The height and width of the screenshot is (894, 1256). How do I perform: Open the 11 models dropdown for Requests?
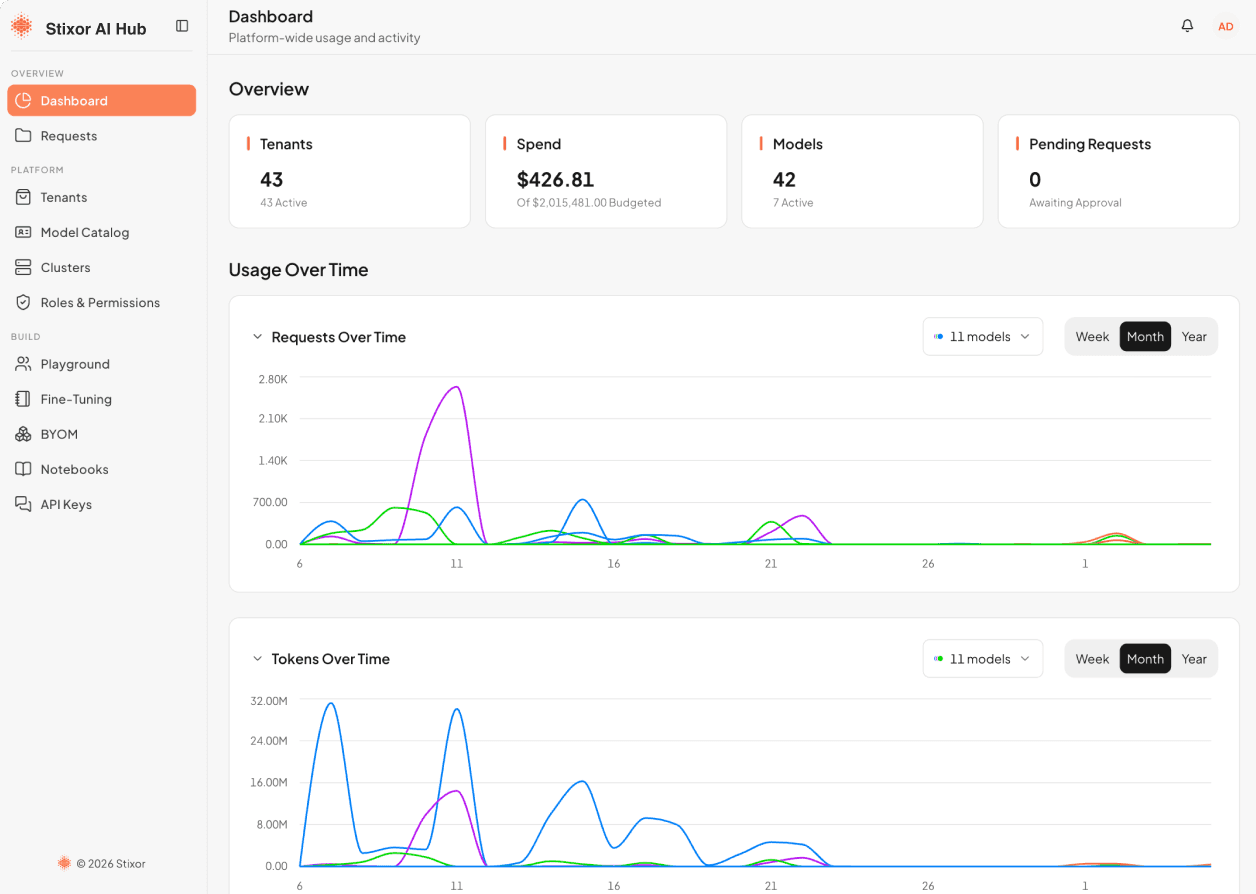click(x=982, y=337)
